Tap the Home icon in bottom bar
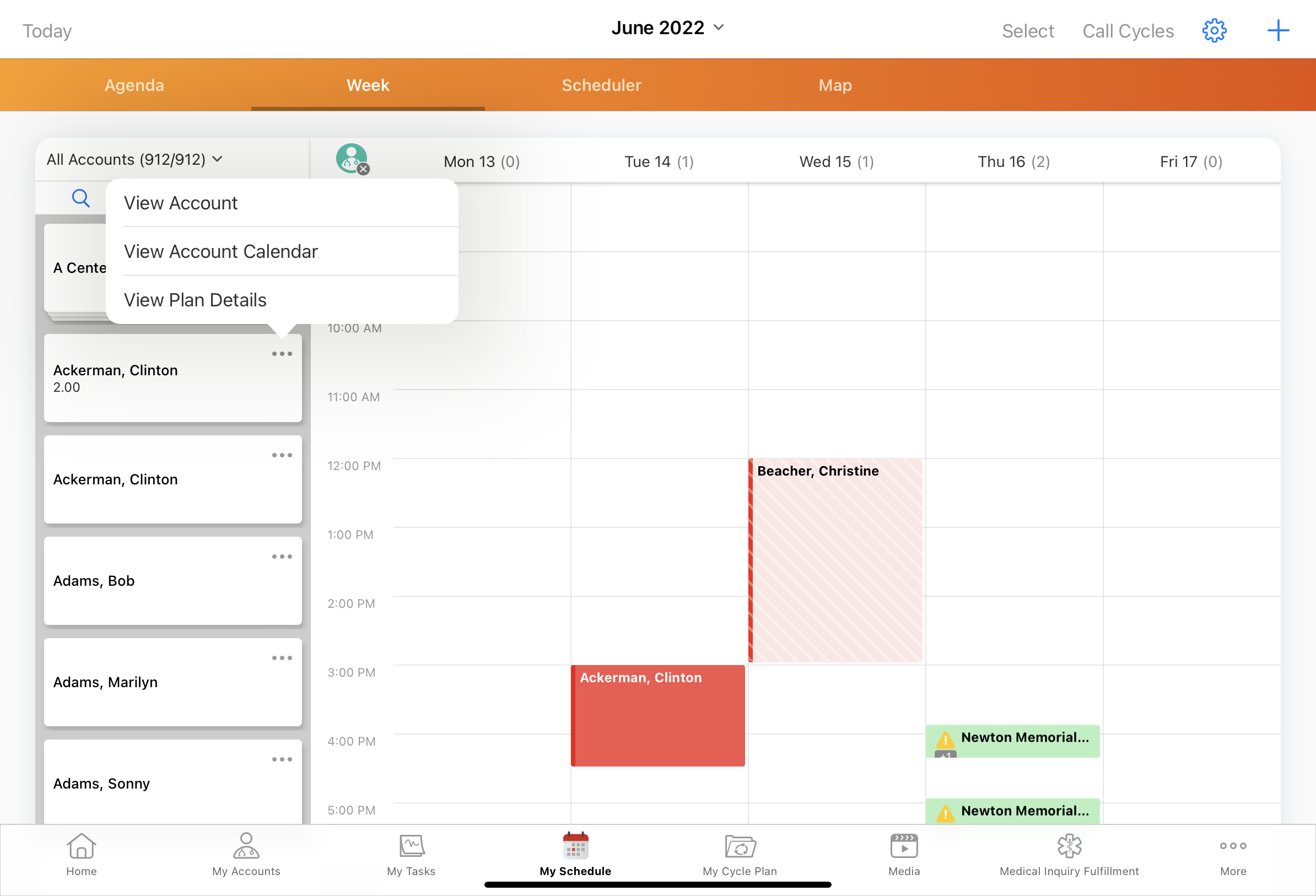The height and width of the screenshot is (896, 1316). (81, 848)
